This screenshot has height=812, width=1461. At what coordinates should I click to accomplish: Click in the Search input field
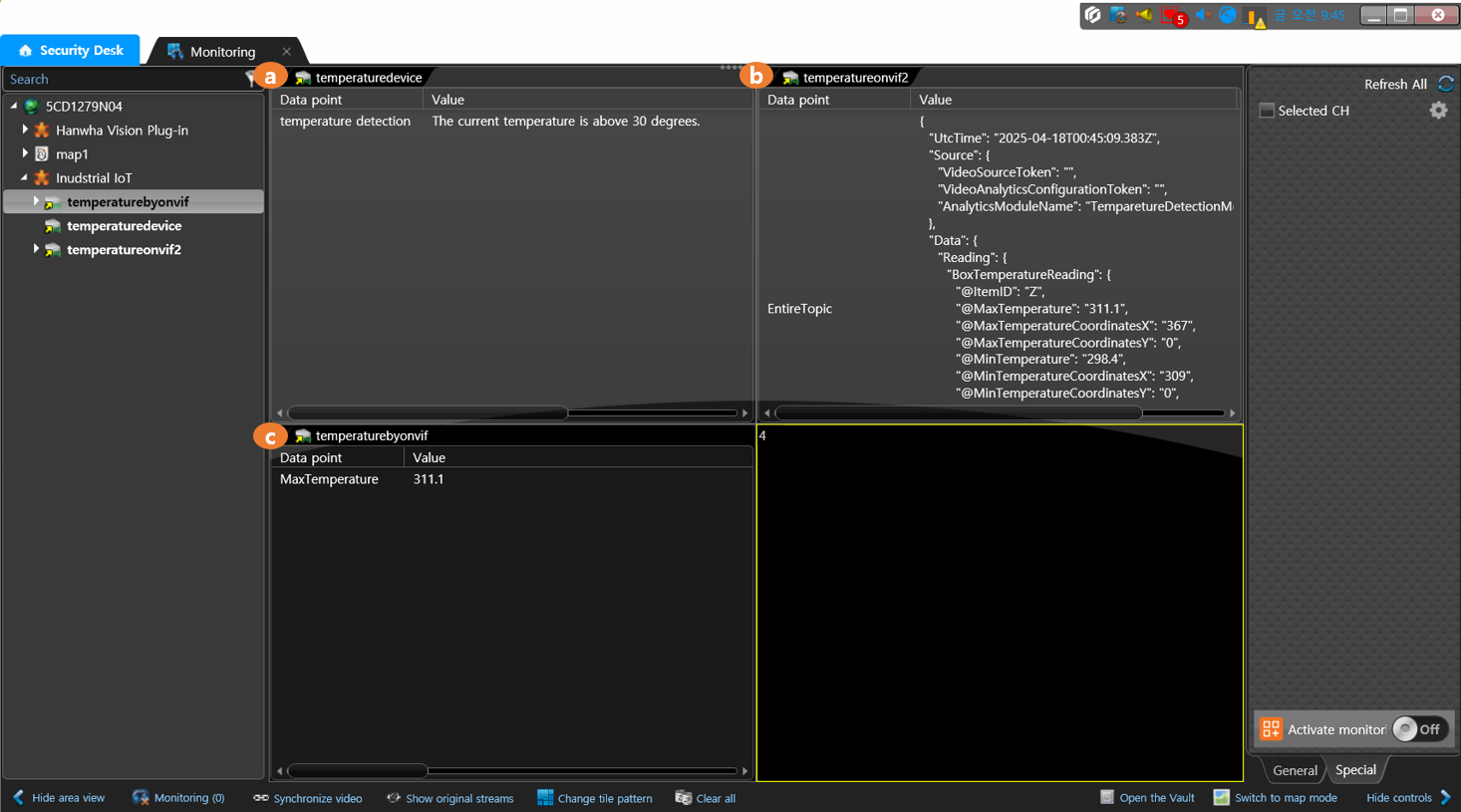[120, 79]
